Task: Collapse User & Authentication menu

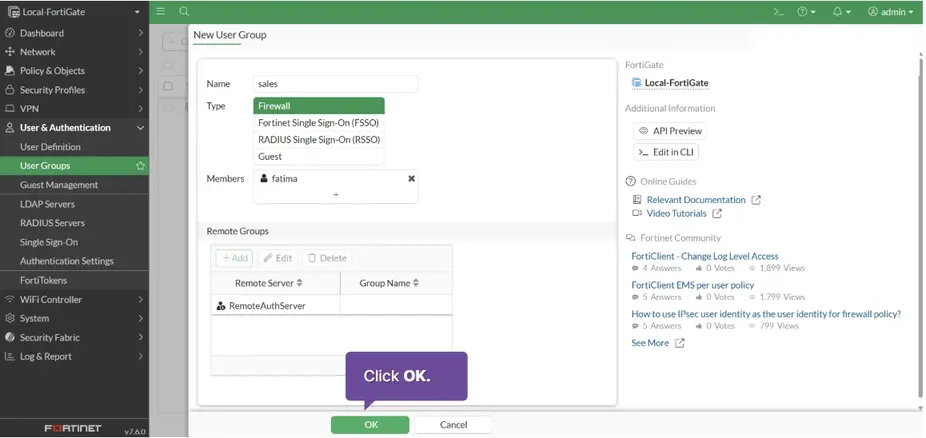Action: pos(74,128)
